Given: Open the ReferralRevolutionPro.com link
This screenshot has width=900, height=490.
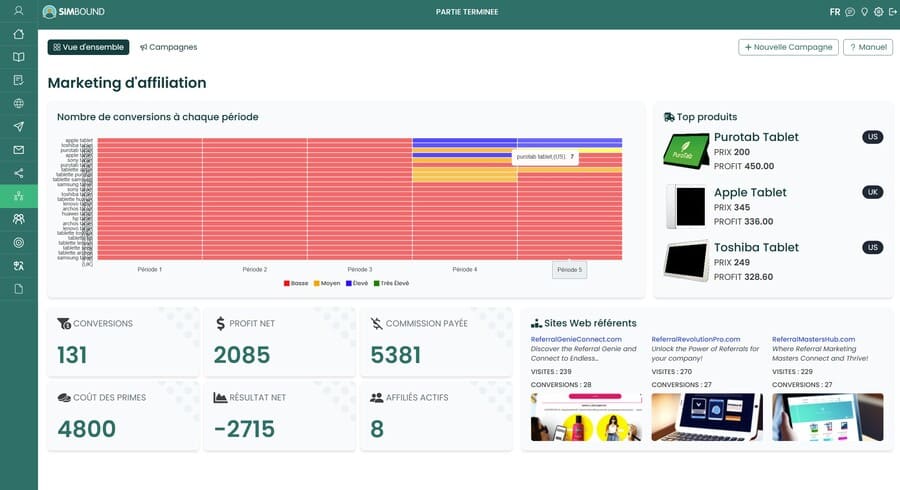Looking at the screenshot, I should pos(696,339).
